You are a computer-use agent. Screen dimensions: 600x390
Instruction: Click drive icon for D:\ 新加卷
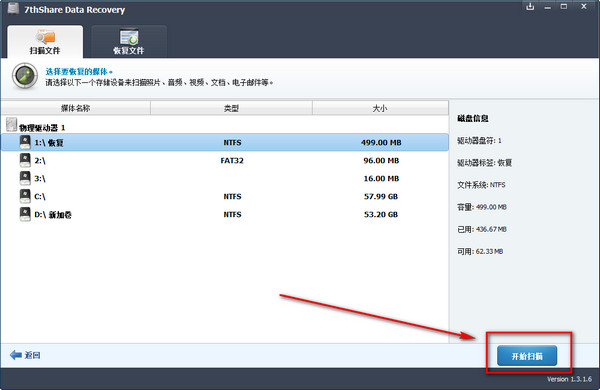pyautogui.click(x=25, y=214)
